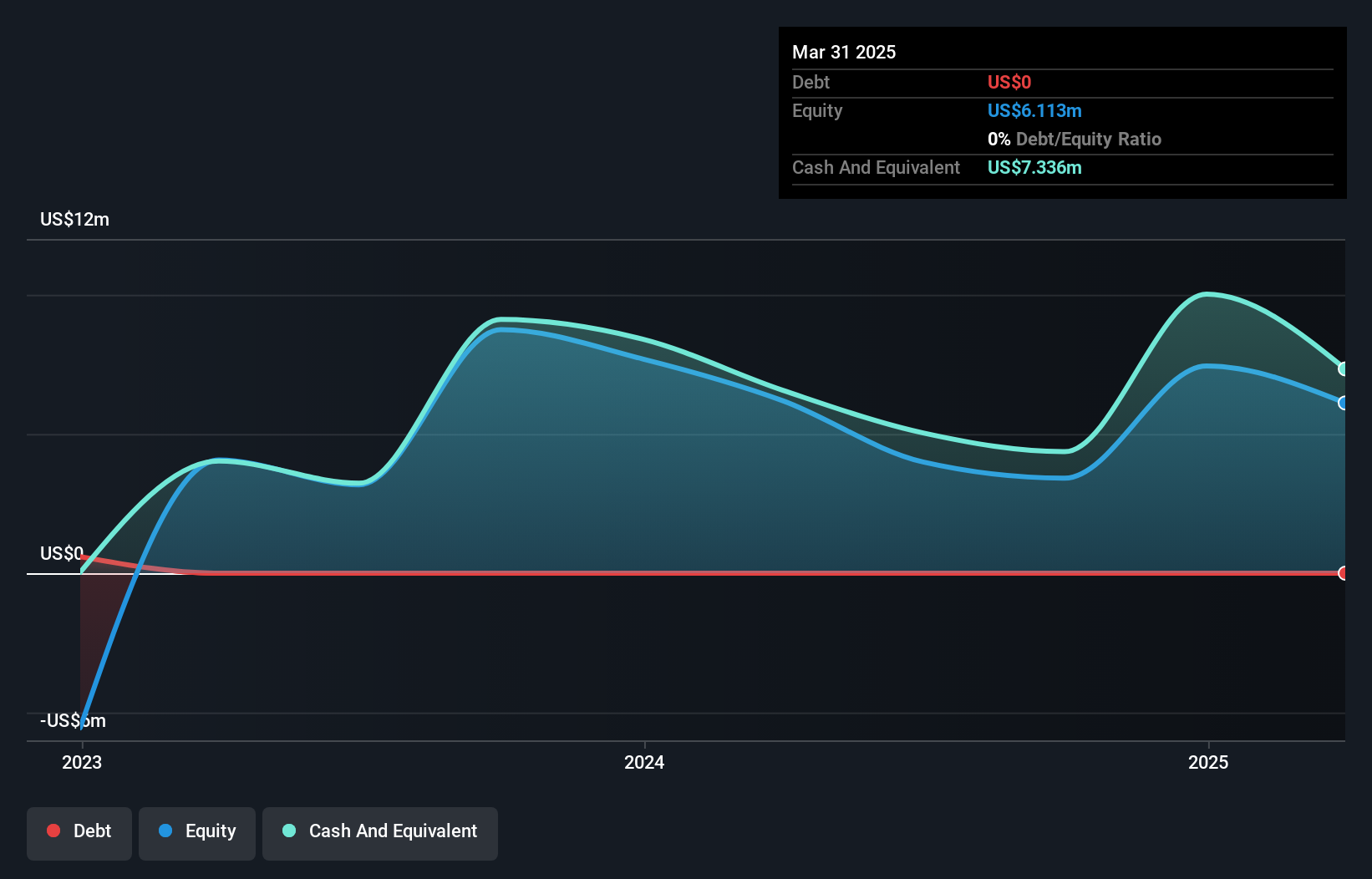
Task: Click the 2025 x-axis label
Action: click(x=1208, y=762)
